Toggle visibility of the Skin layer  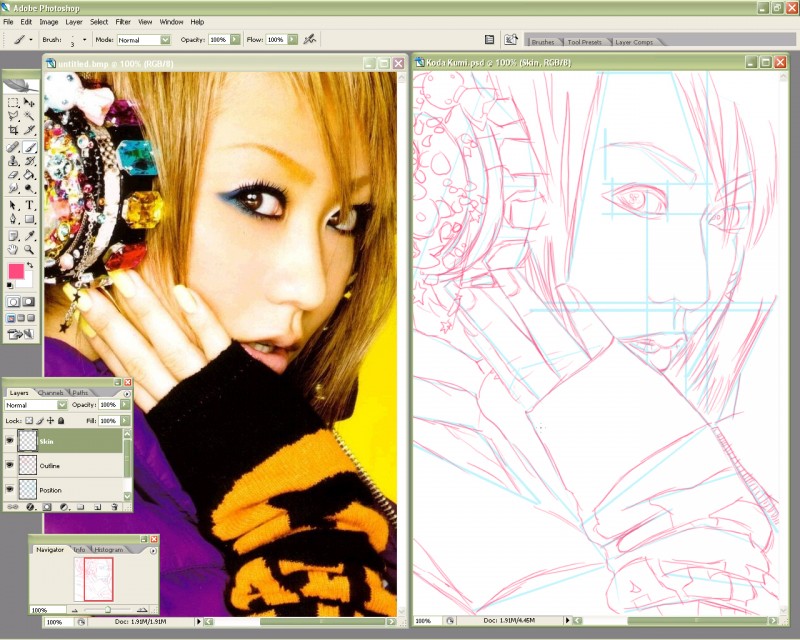[10, 441]
